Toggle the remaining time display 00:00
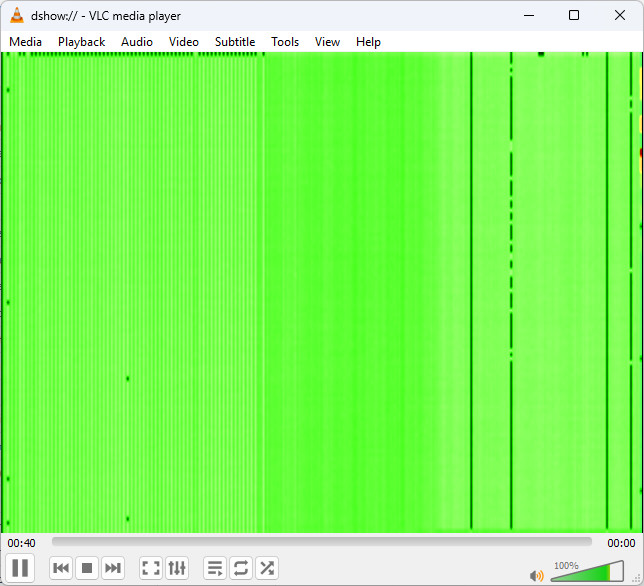644x586 pixels. (x=621, y=543)
